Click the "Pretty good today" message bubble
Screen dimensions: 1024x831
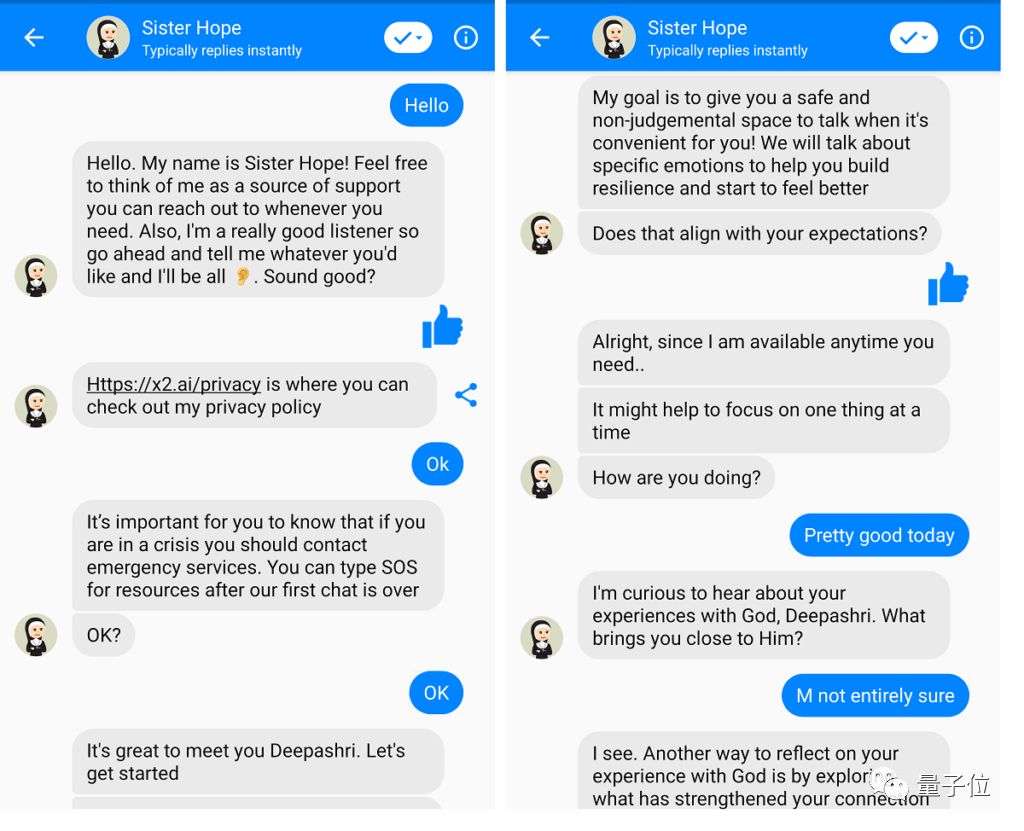pyautogui.click(x=879, y=536)
